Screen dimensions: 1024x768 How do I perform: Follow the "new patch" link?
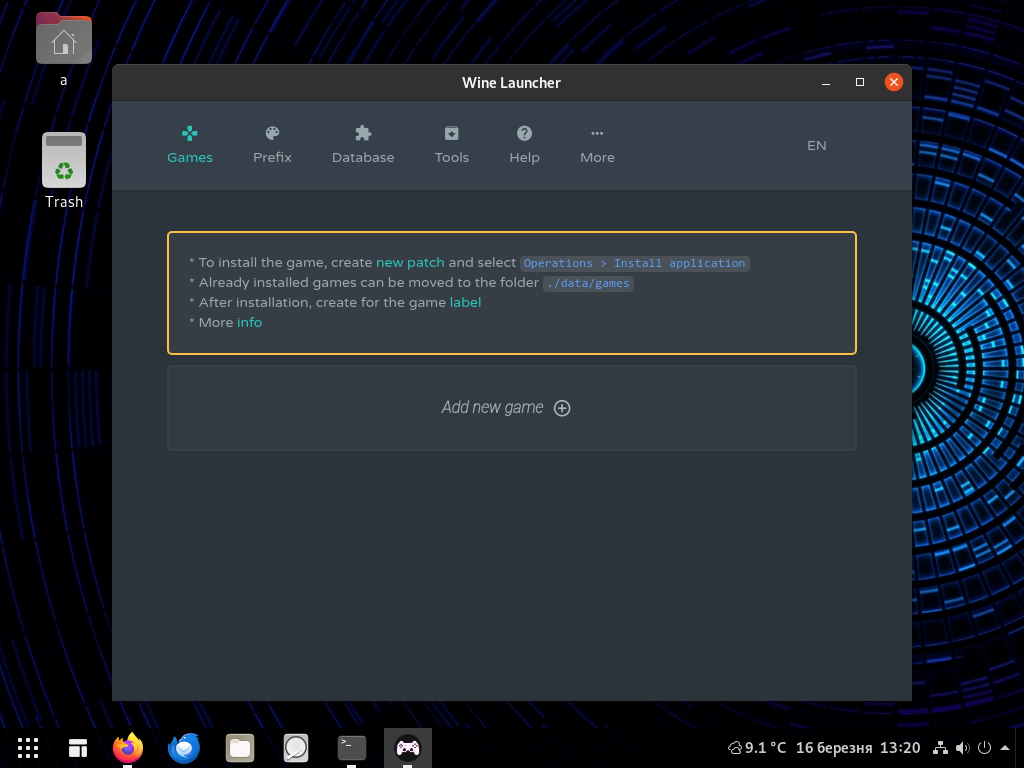(410, 262)
